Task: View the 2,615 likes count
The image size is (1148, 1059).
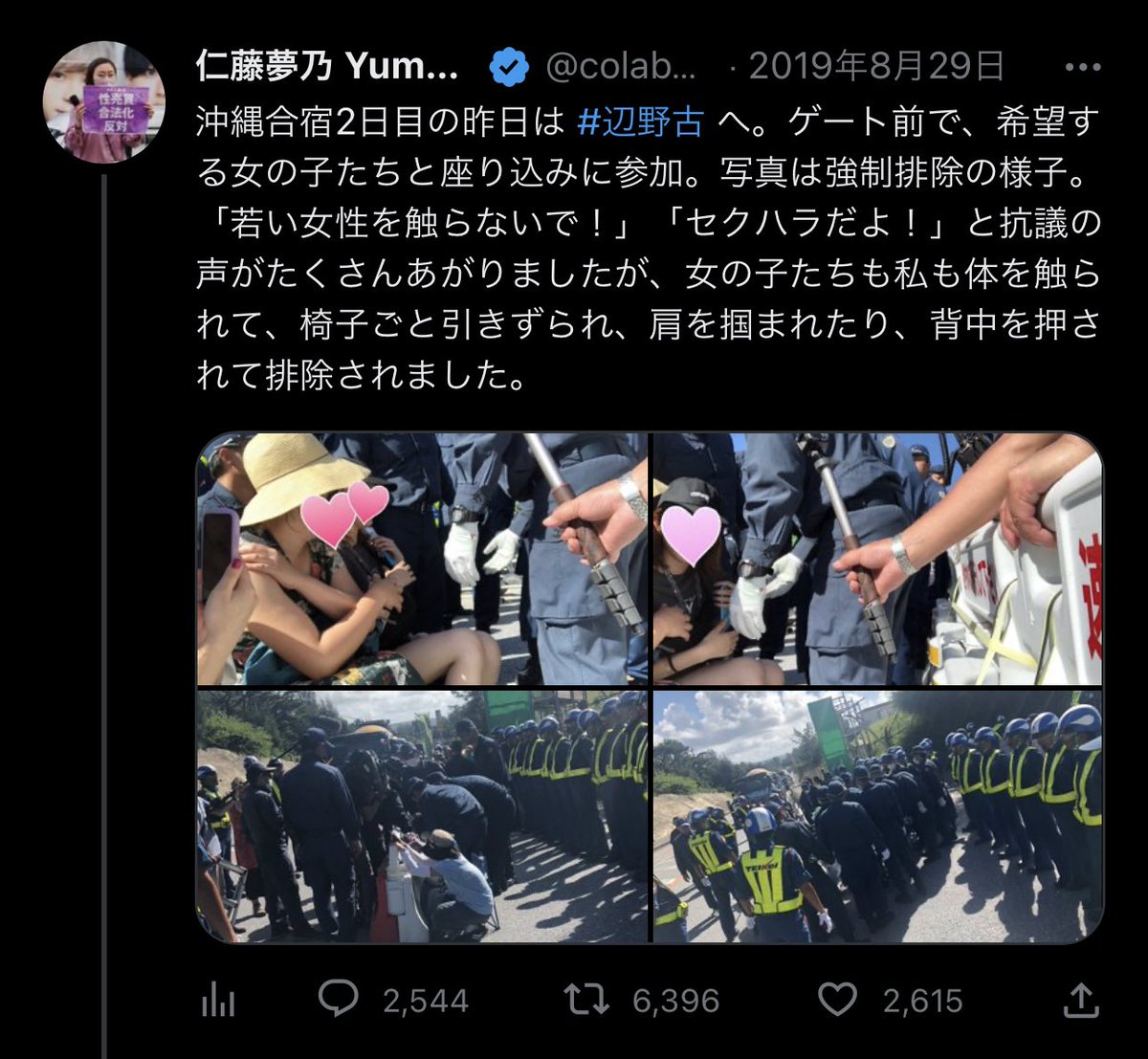Action: [923, 1002]
